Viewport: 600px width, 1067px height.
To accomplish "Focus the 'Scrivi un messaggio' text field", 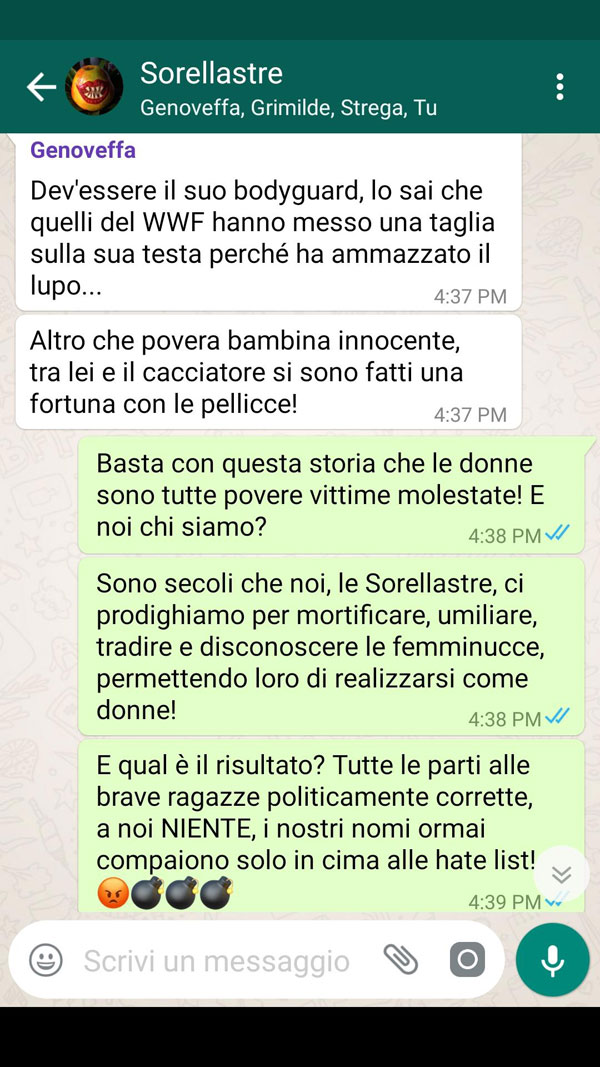I will click(x=216, y=961).
